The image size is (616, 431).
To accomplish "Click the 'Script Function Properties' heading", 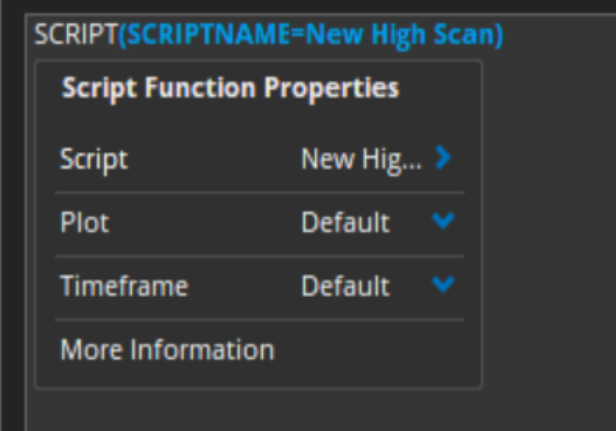I will tap(231, 88).
